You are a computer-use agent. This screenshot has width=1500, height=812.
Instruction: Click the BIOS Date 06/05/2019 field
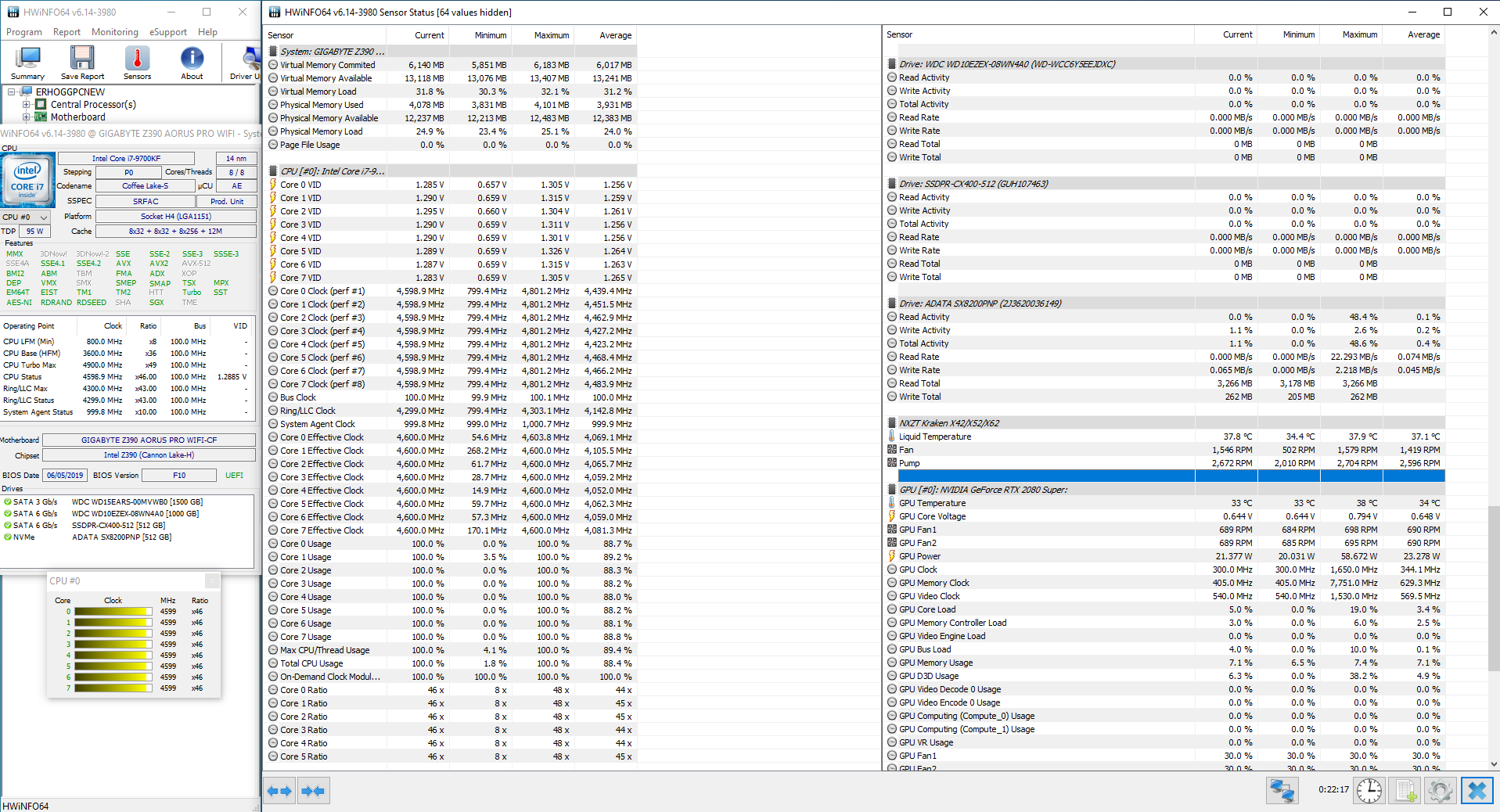coord(65,476)
